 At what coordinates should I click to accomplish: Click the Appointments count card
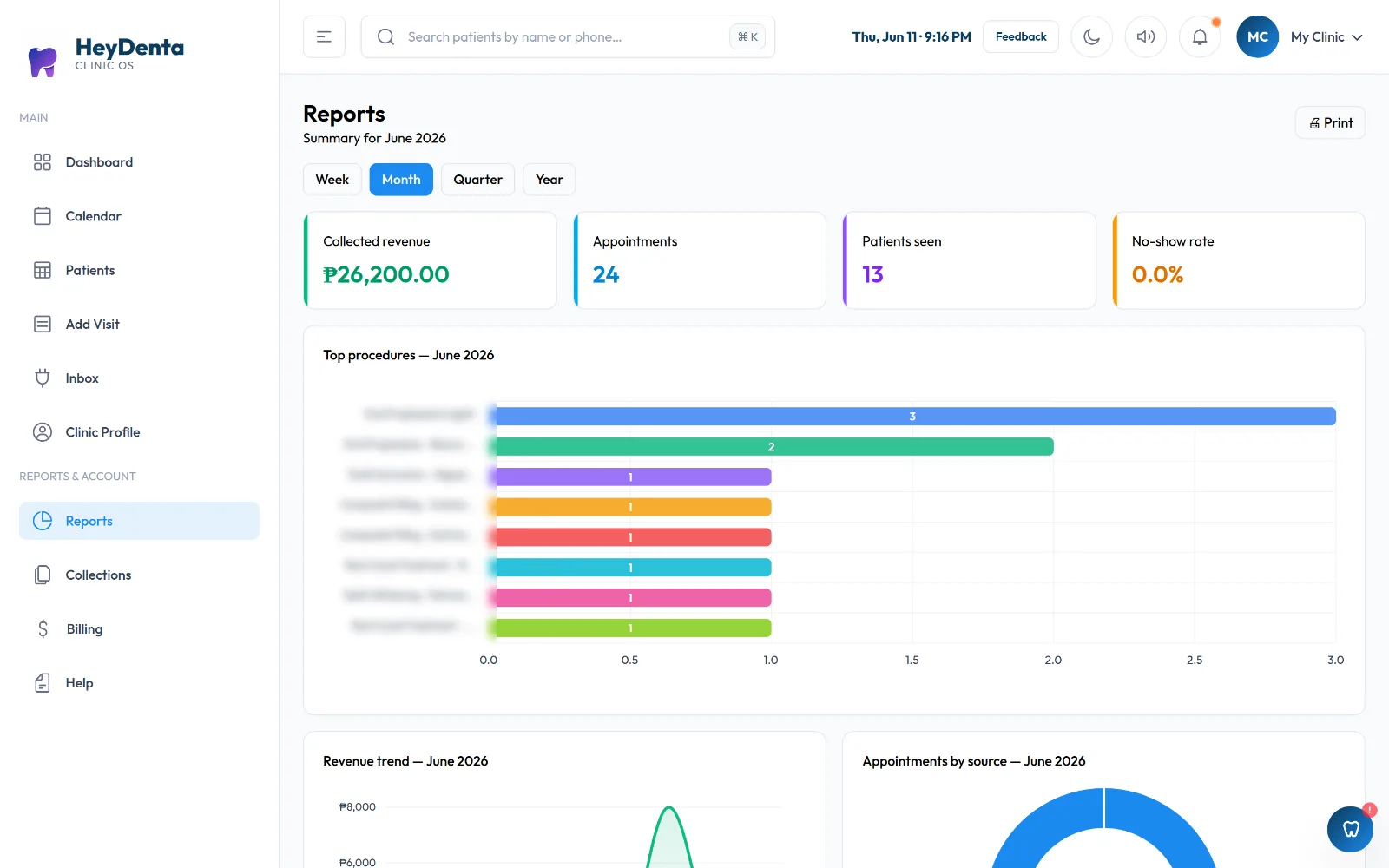point(700,260)
